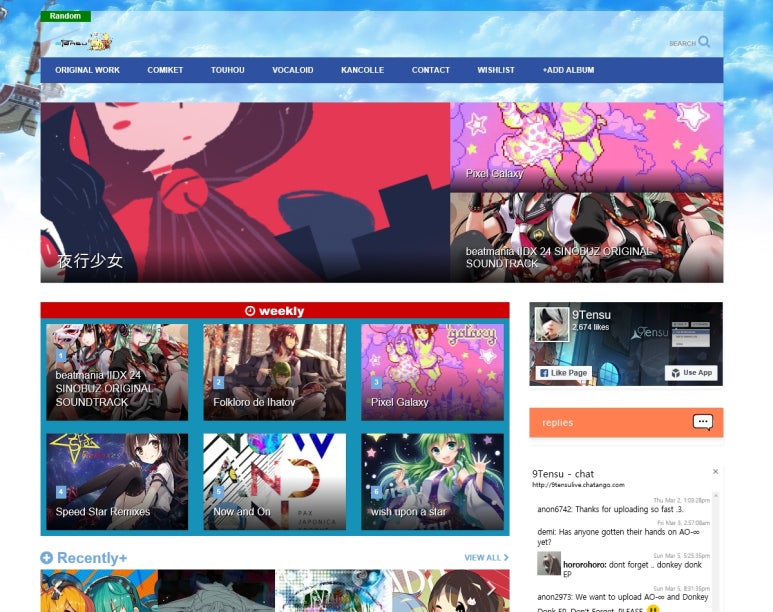This screenshot has width=773, height=612.
Task: Click the '9Tensu - chat' title
Action: (563, 473)
